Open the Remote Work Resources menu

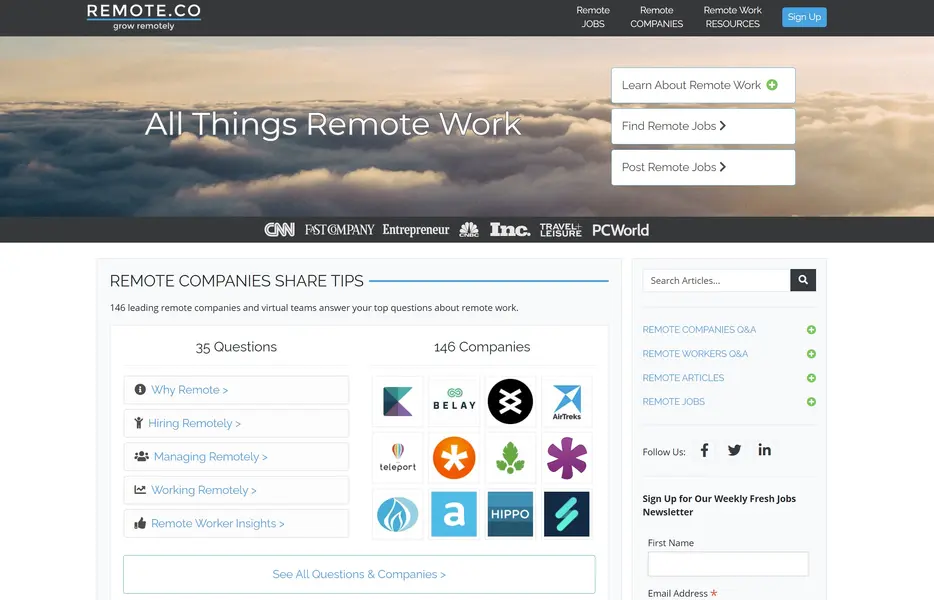coord(733,17)
